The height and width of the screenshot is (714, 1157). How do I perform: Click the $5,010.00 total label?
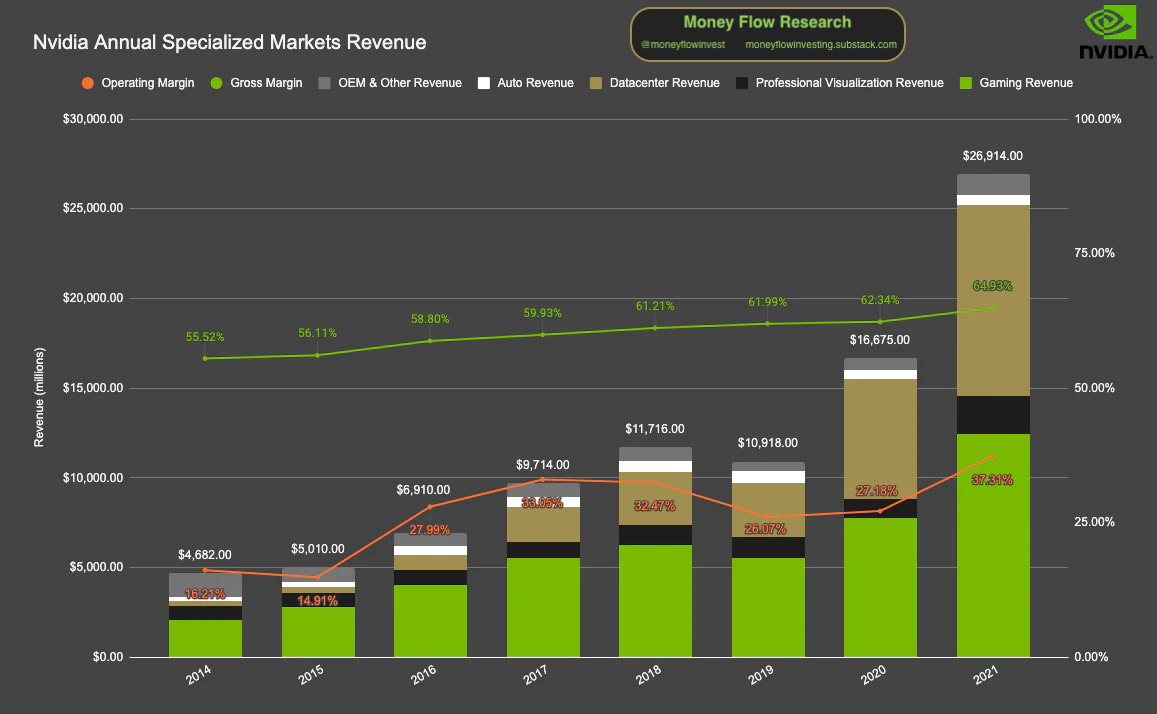[x=317, y=549]
